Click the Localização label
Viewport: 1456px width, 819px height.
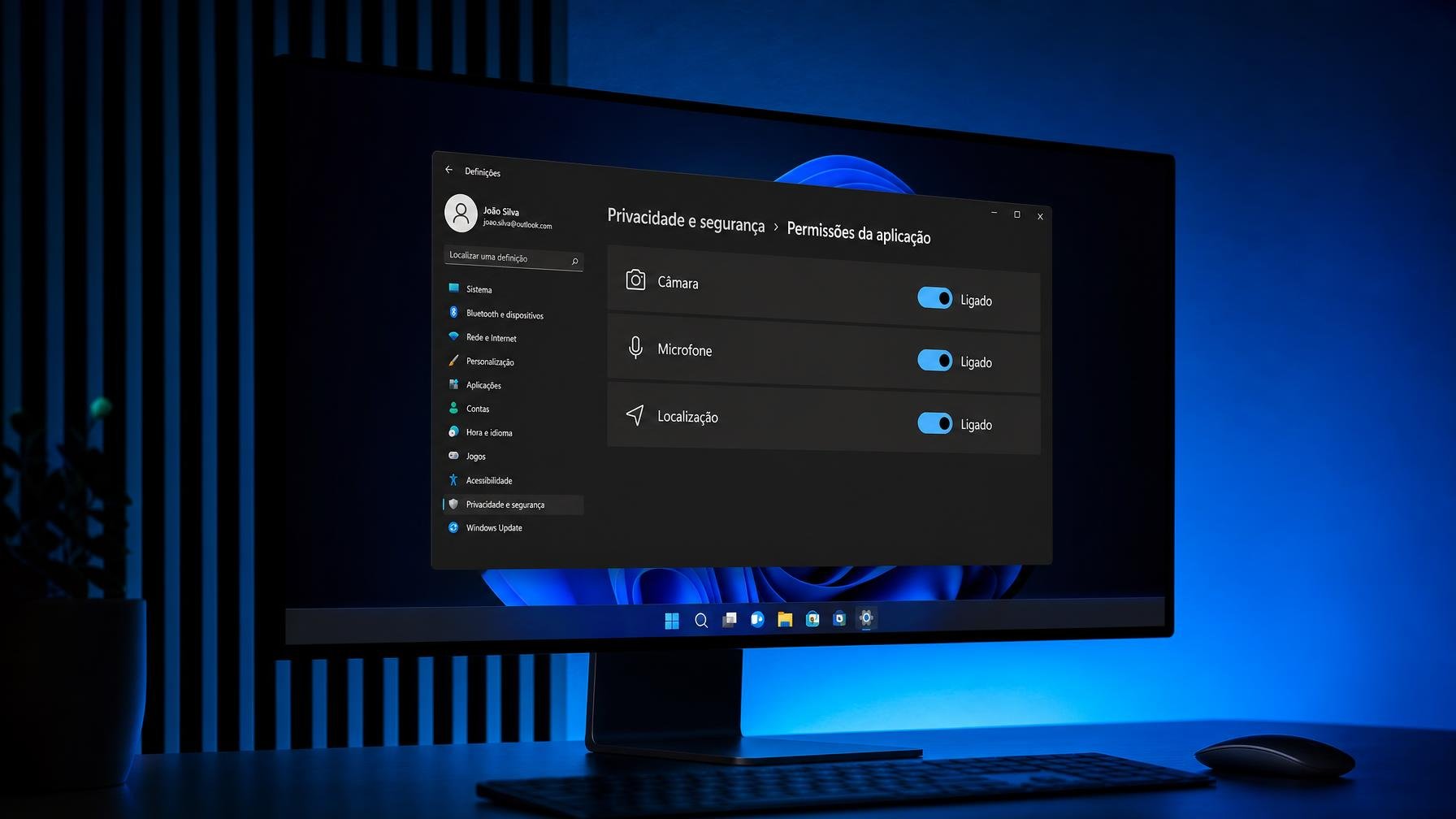pyautogui.click(x=687, y=417)
